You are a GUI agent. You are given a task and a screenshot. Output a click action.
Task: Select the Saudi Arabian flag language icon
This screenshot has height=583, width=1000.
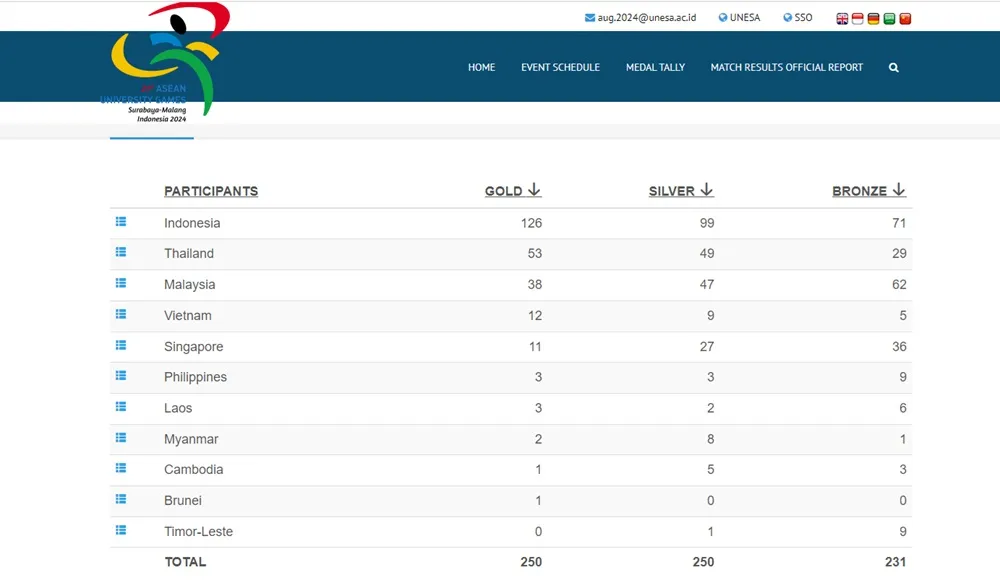click(x=889, y=18)
